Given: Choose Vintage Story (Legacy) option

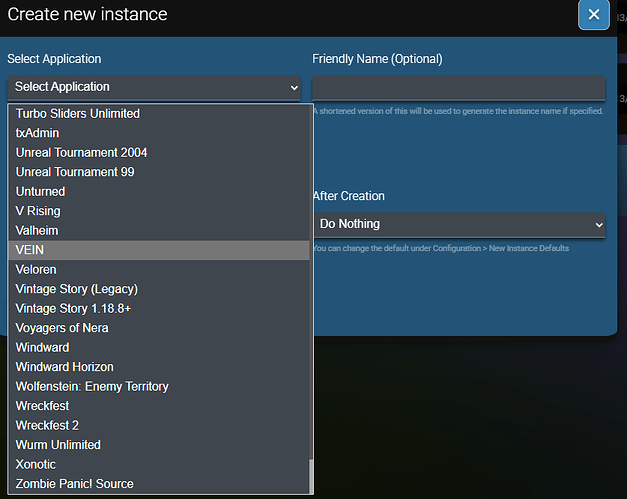Looking at the screenshot, I should point(158,289).
